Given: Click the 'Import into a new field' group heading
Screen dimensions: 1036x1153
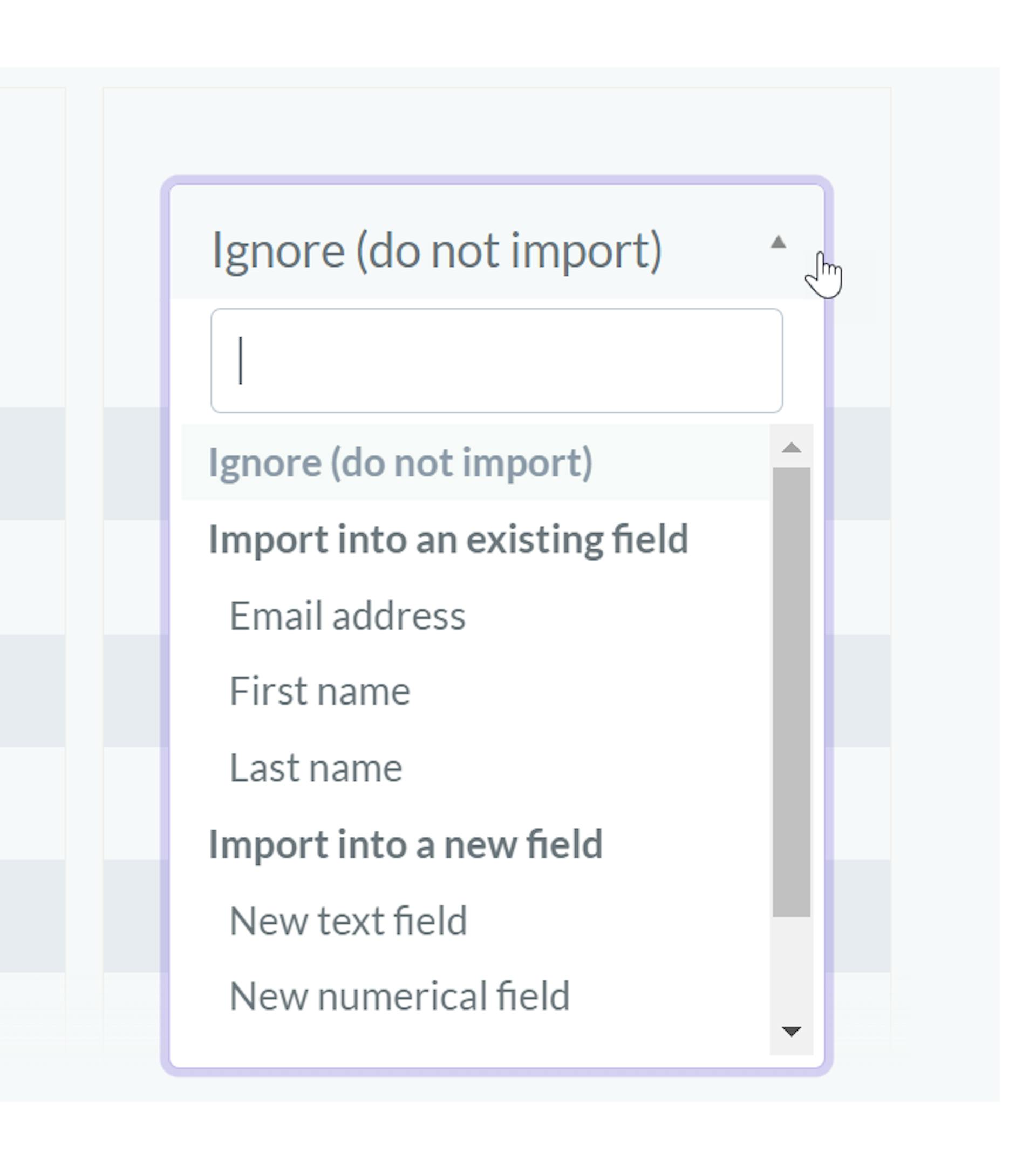Looking at the screenshot, I should (x=405, y=844).
